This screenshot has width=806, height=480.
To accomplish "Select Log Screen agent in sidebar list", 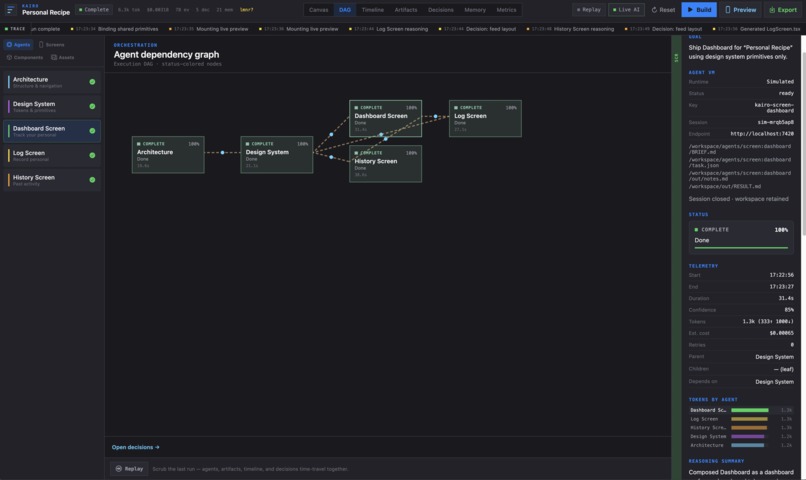I will click(x=52, y=155).
